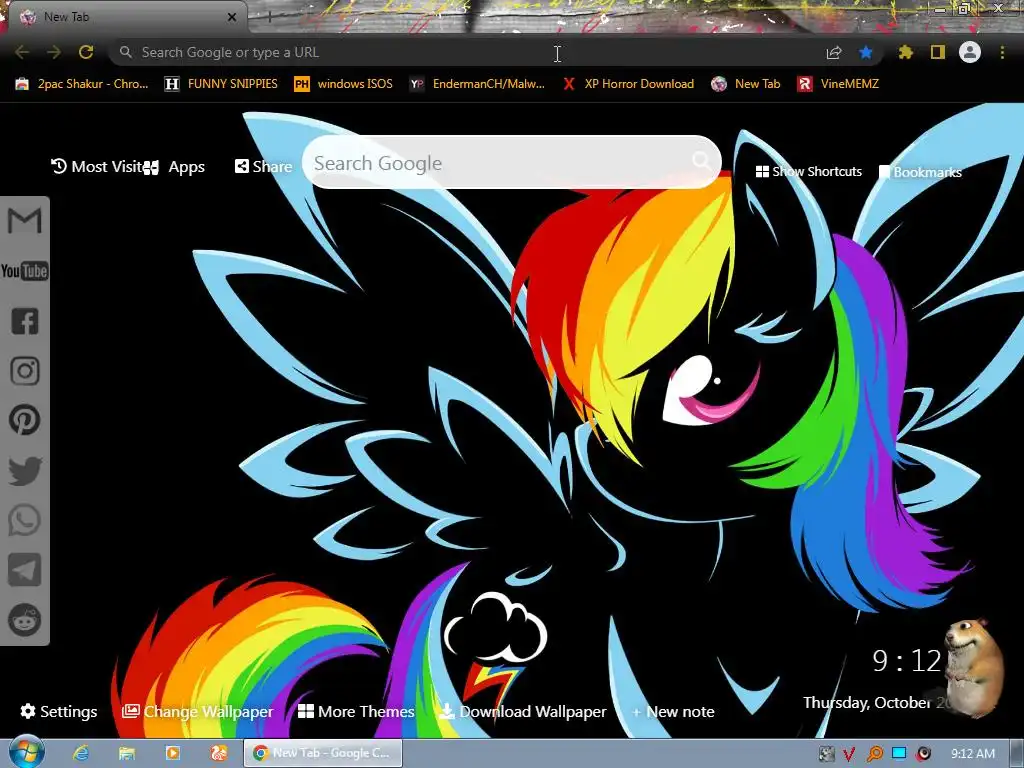Click the animated hamster character
This screenshot has width=1024, height=768.
[974, 666]
